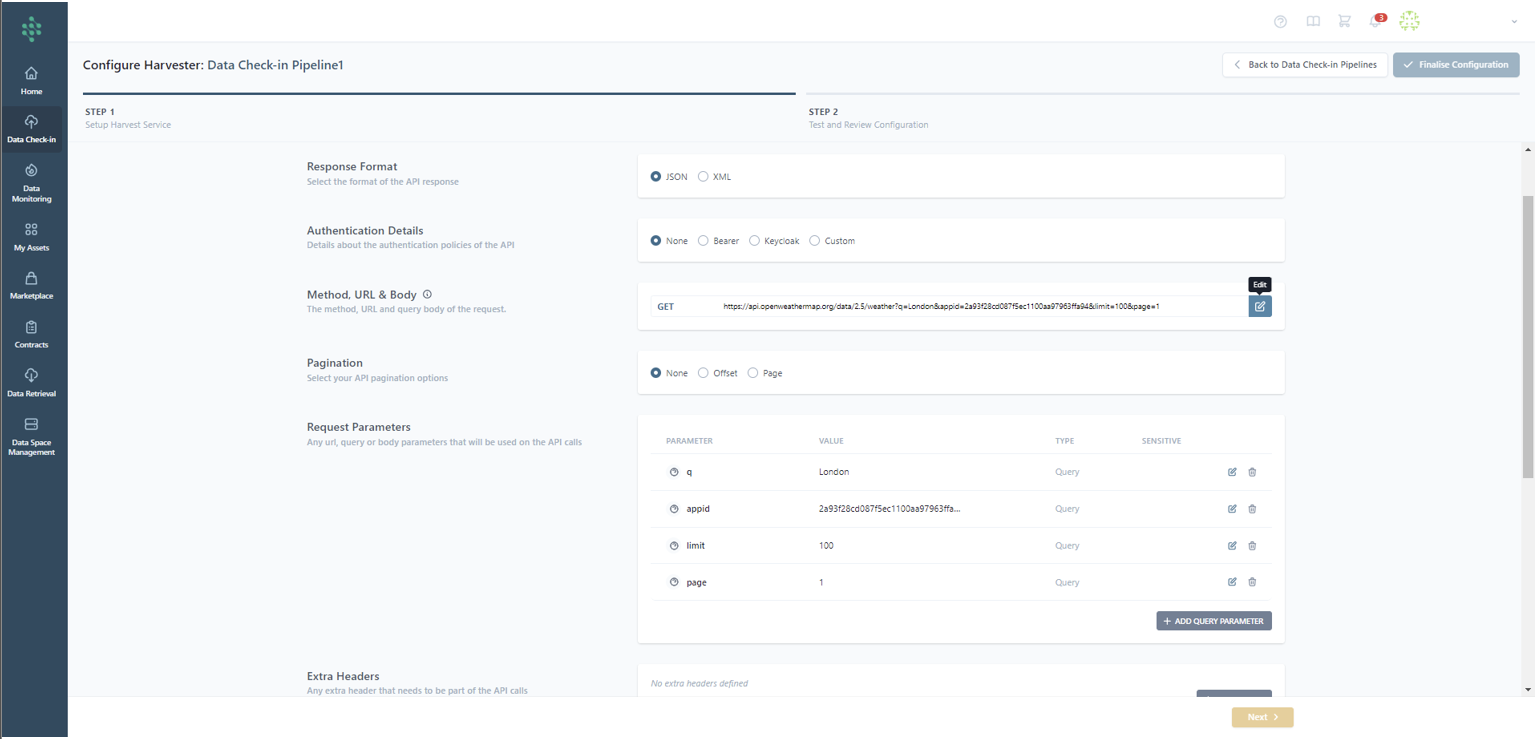This screenshot has width=1535, height=739.
Task: Delete the 'page' request parameter
Action: click(x=1252, y=582)
